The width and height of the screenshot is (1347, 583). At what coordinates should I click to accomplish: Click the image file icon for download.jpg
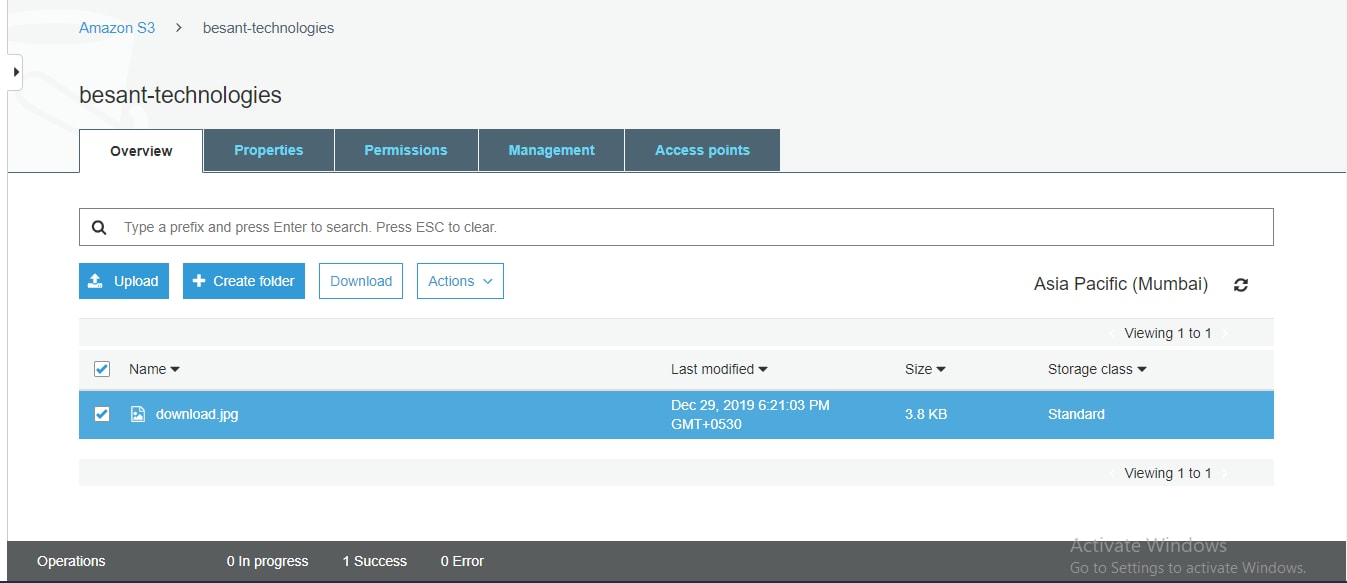pyautogui.click(x=138, y=414)
